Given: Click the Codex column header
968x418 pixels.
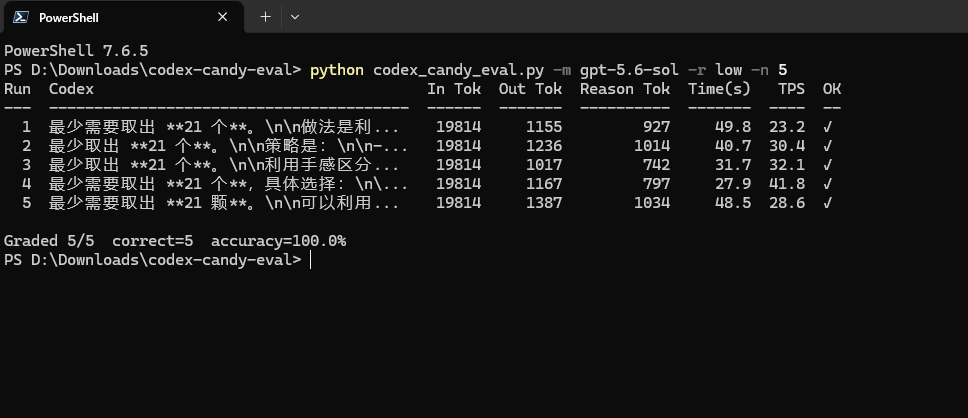Looking at the screenshot, I should coord(71,89).
